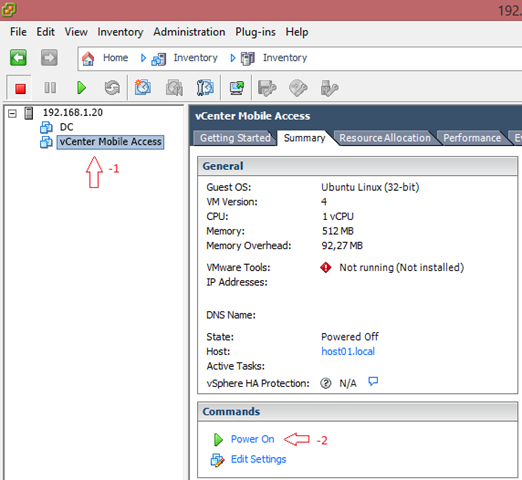Click the red VMware Tools warning icon
This screenshot has width=522, height=480.
point(326,267)
